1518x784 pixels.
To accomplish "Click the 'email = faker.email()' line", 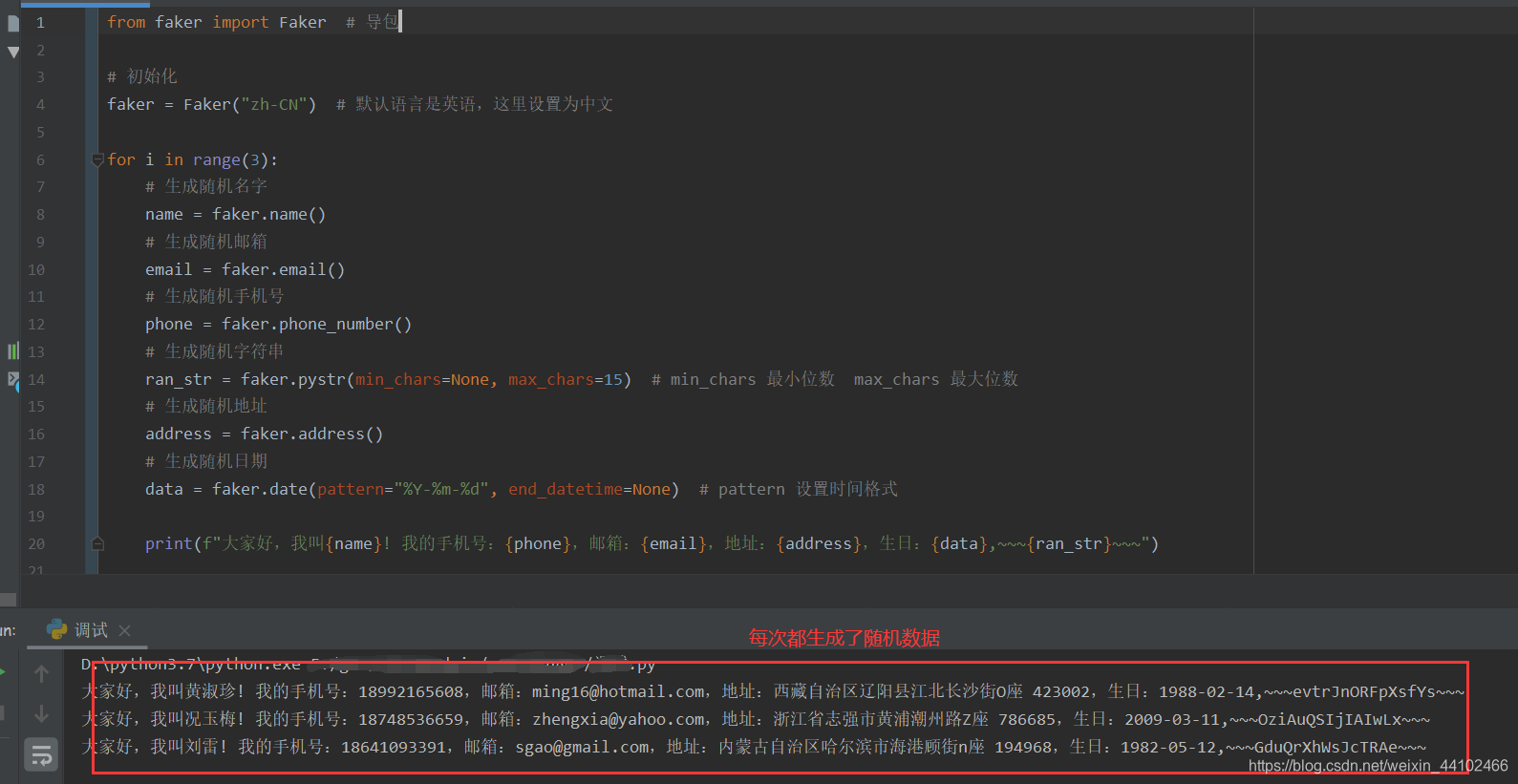I will [x=245, y=269].
